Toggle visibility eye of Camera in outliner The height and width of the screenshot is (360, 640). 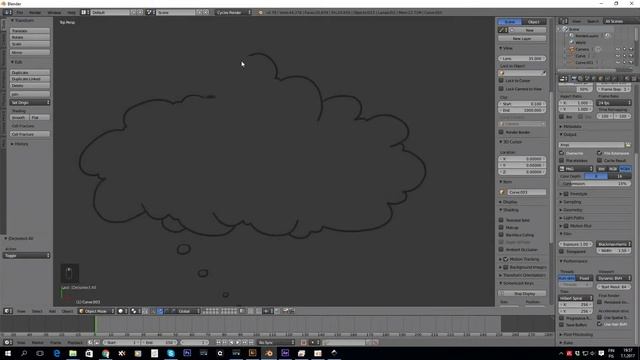tap(618, 49)
